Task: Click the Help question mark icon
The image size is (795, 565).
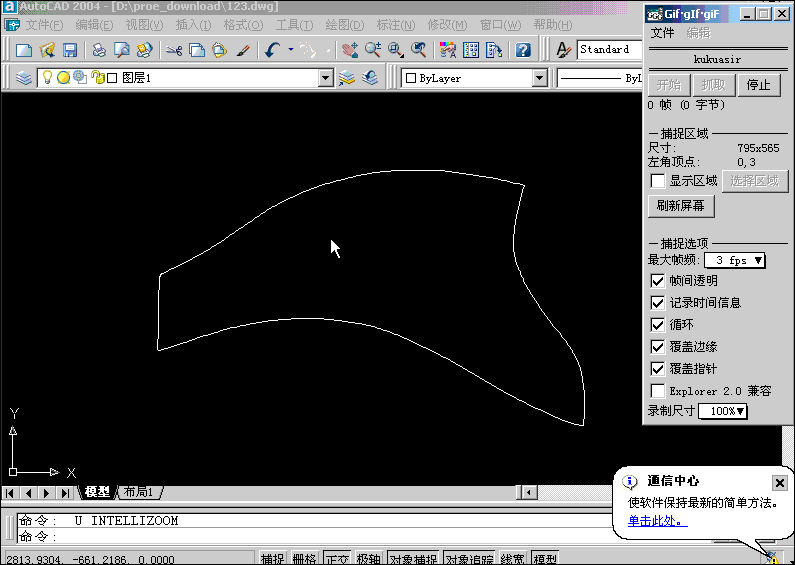Action: click(x=523, y=50)
